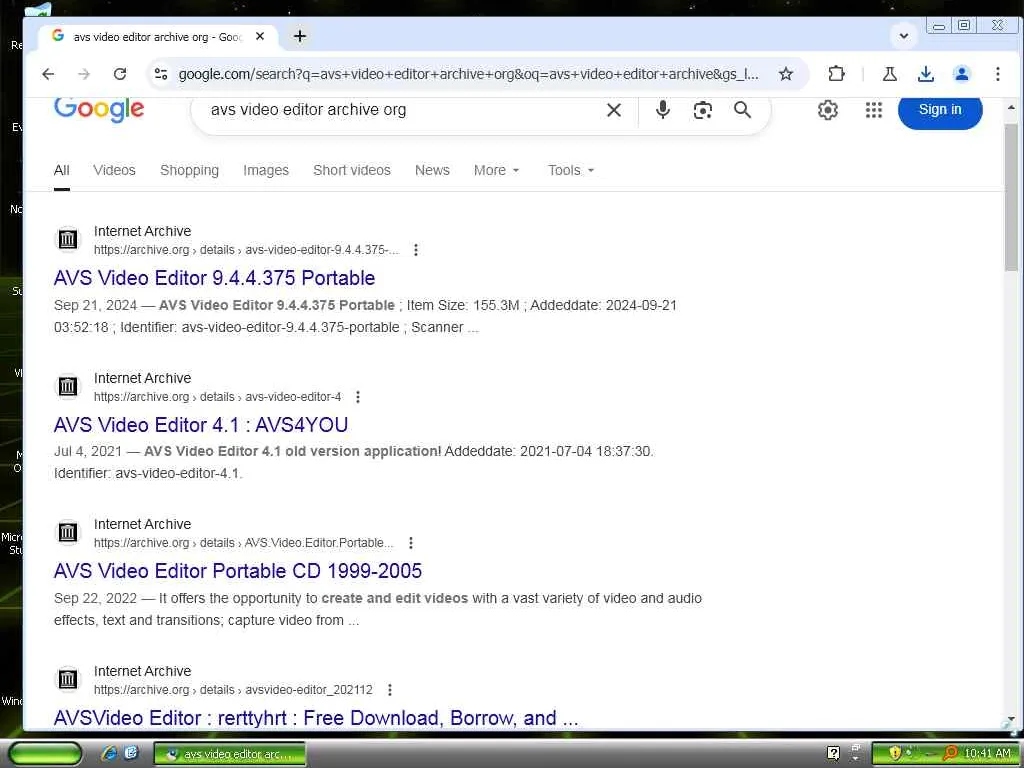Viewport: 1024px width, 768px height.
Task: Open AVS Video Editor 9.4.4.375 Portable result
Action: coord(214,278)
